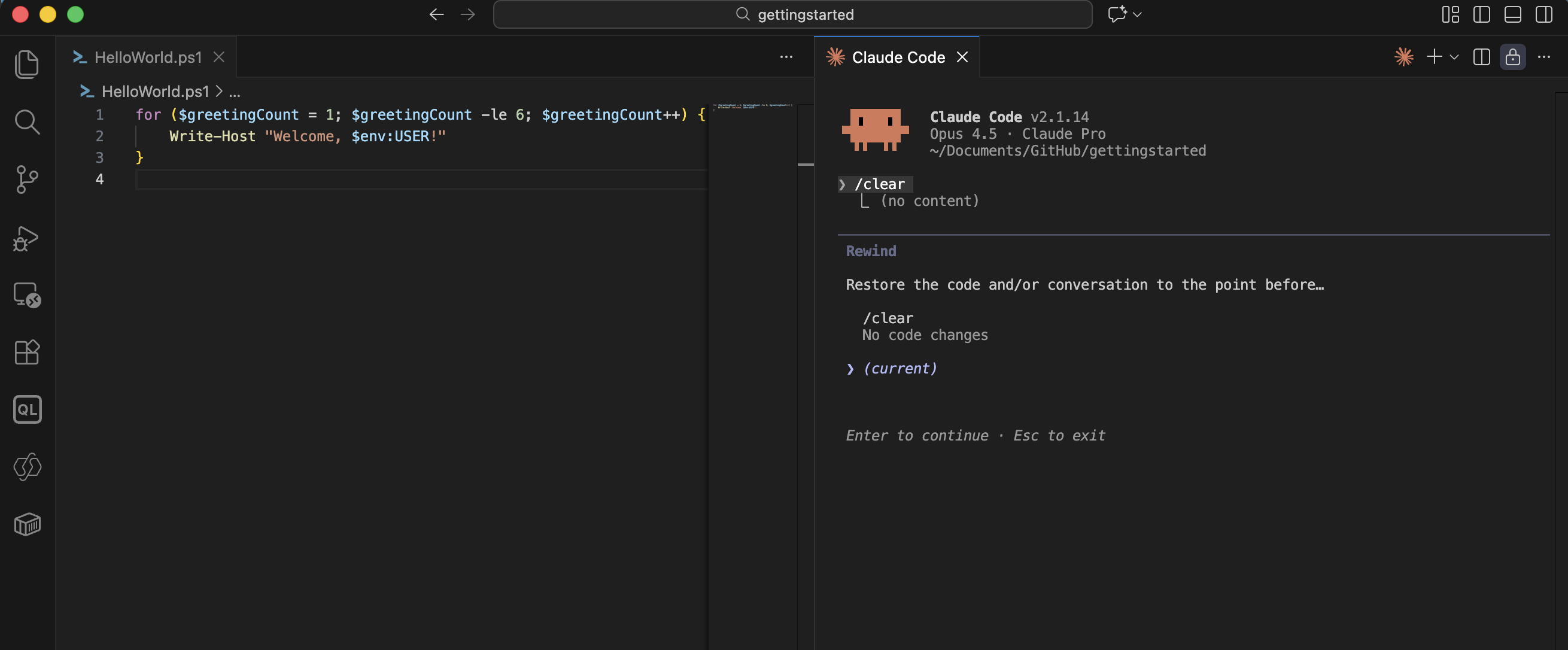Image resolution: width=1568 pixels, height=650 pixels.
Task: Open the chevron menu beside the Copilot icon
Action: coord(1137,14)
